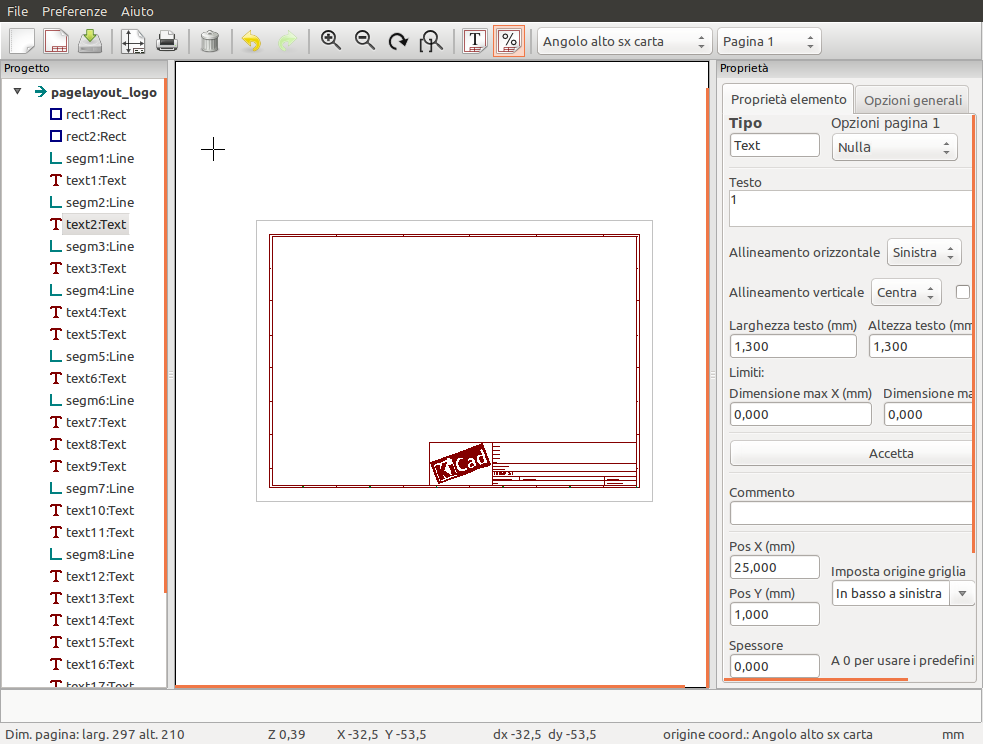Delete selected item with trash icon
The width and height of the screenshot is (983, 744).
point(209,42)
